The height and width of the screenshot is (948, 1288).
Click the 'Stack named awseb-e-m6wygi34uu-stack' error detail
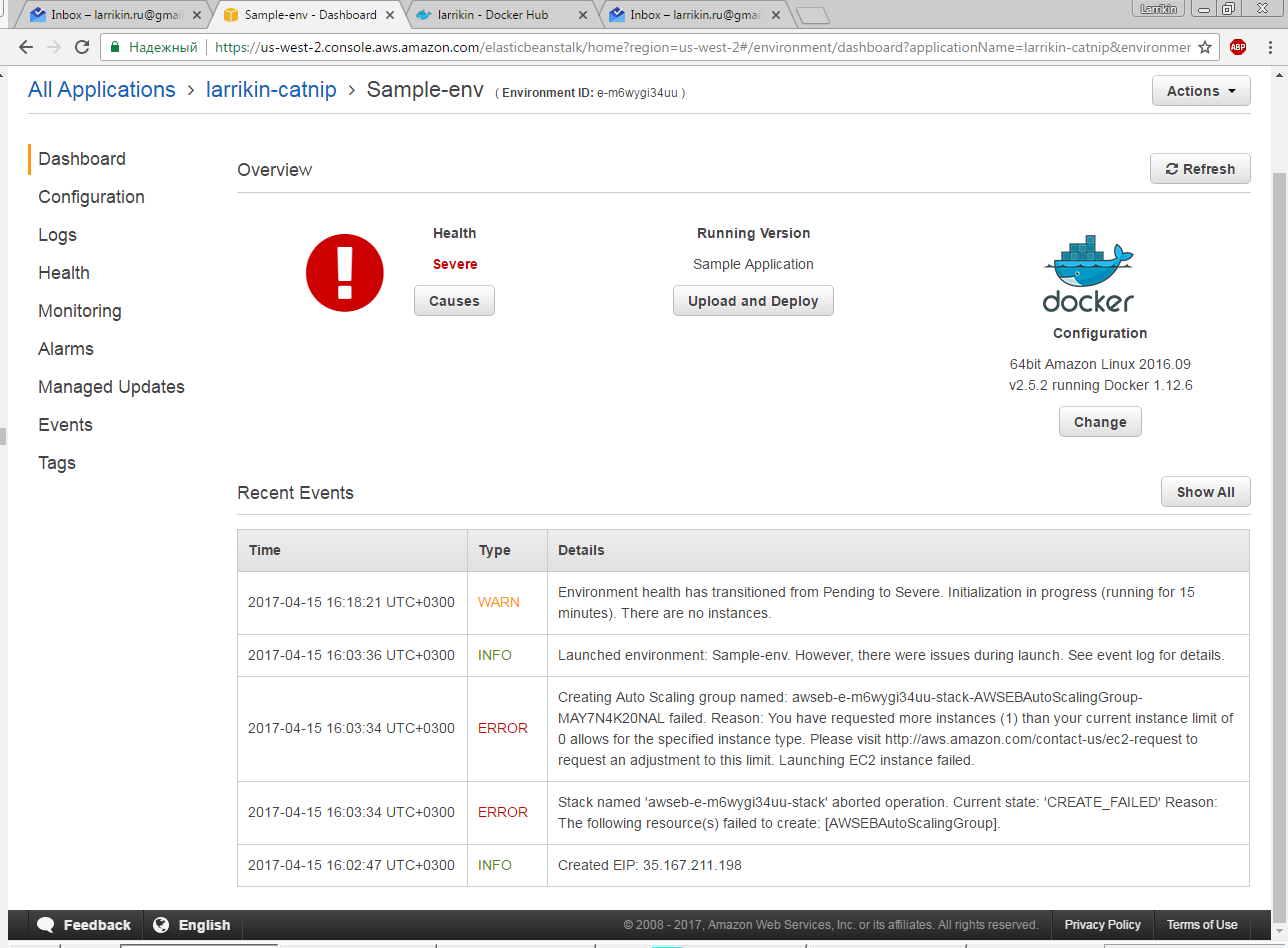[x=888, y=812]
